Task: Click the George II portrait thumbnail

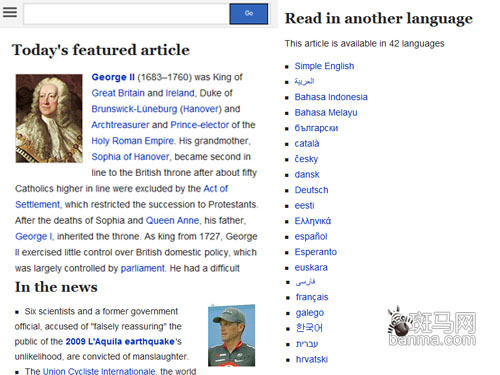Action: pyautogui.click(x=49, y=118)
